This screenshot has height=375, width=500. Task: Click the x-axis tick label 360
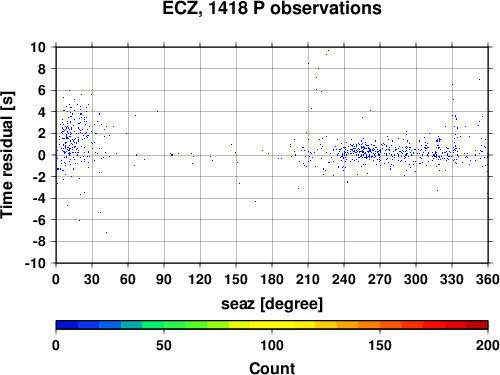488,279
